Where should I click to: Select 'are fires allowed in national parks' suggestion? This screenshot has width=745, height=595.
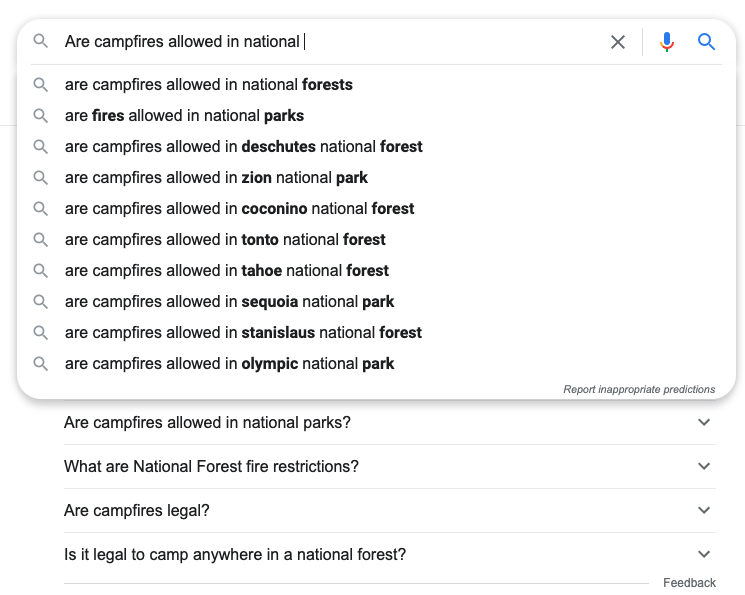click(x=184, y=116)
